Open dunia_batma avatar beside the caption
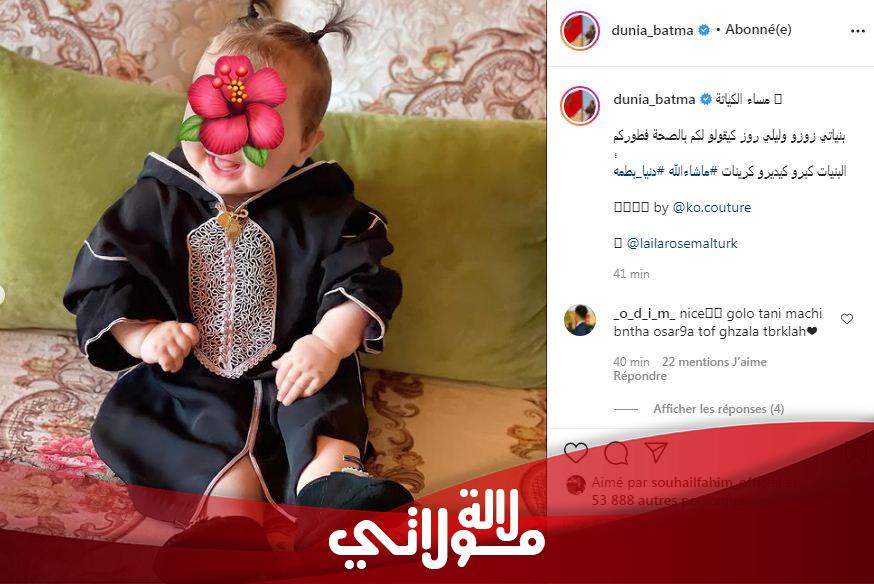This screenshot has height=584, width=874. point(580,105)
